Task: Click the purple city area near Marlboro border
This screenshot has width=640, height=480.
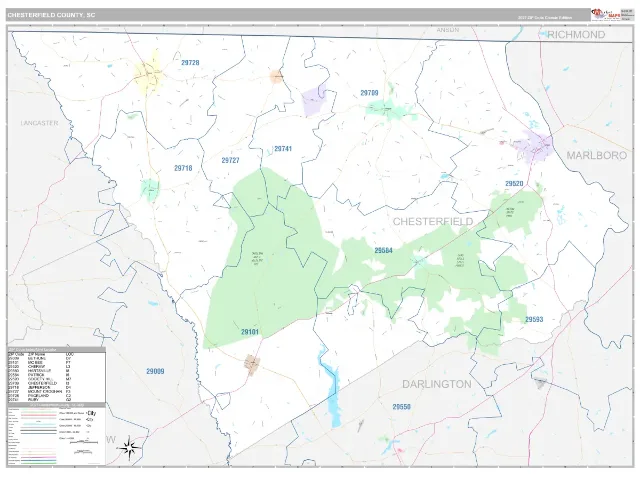Action: point(534,146)
